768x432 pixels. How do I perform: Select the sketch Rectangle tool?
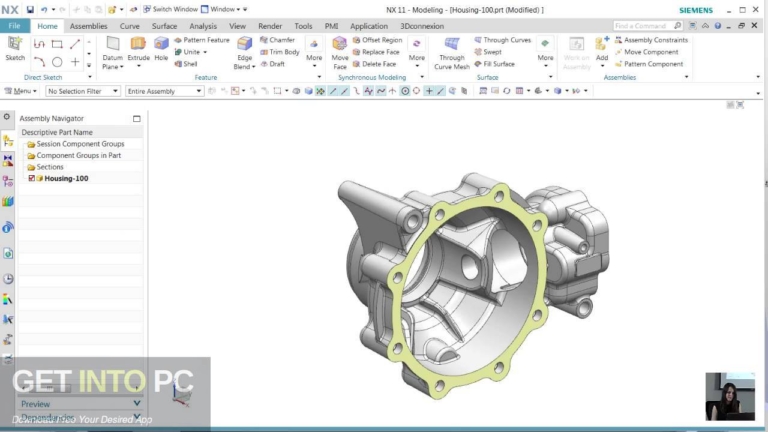click(x=57, y=45)
